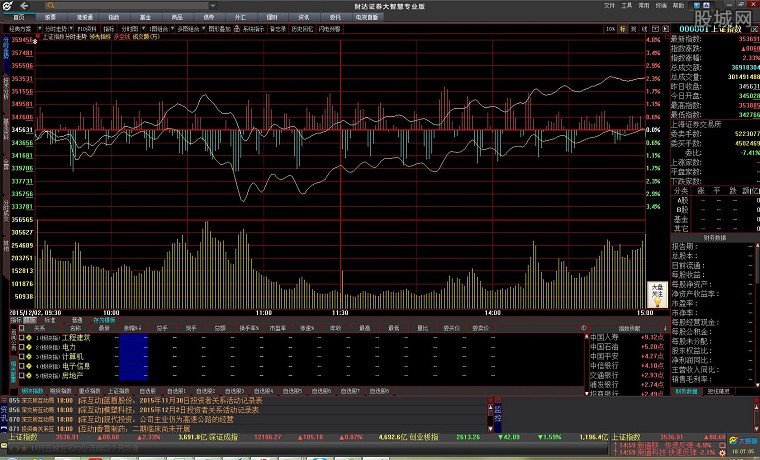
Task: Click the blue highlighted cell in 工程建筑 row
Action: click(x=133, y=338)
